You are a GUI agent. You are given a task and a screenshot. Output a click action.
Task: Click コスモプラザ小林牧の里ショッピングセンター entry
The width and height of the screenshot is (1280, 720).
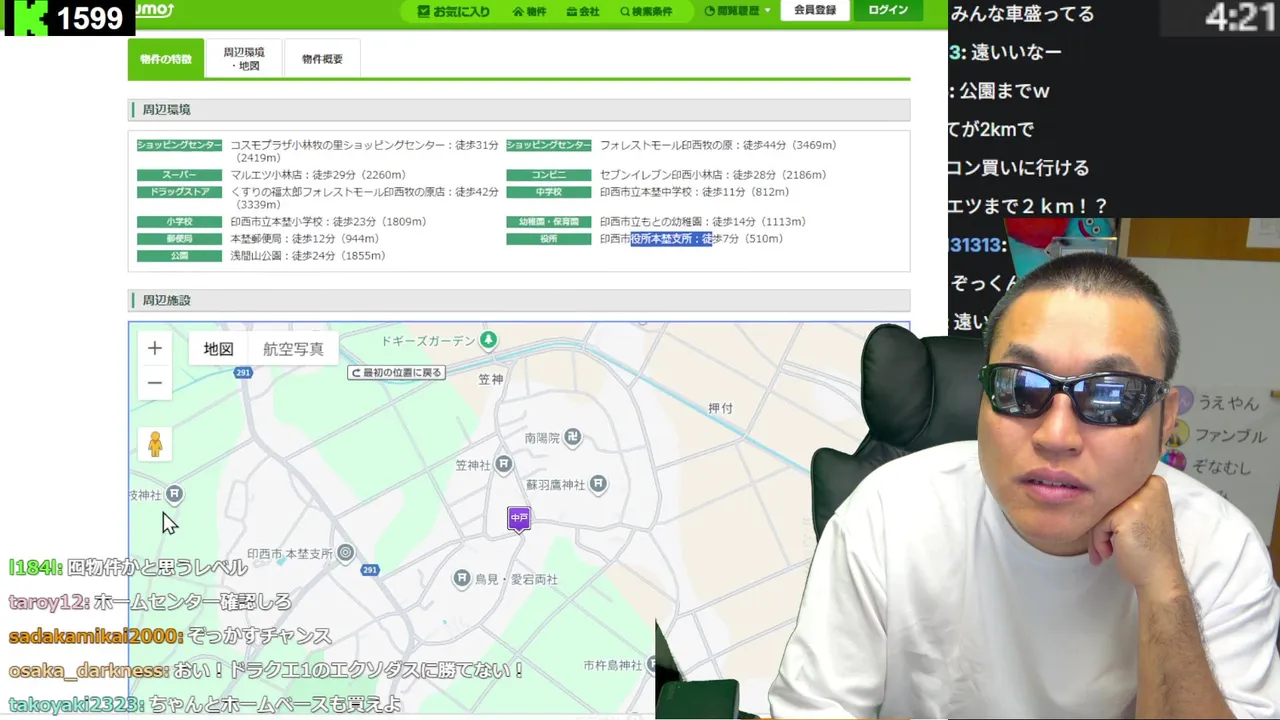pos(364,151)
